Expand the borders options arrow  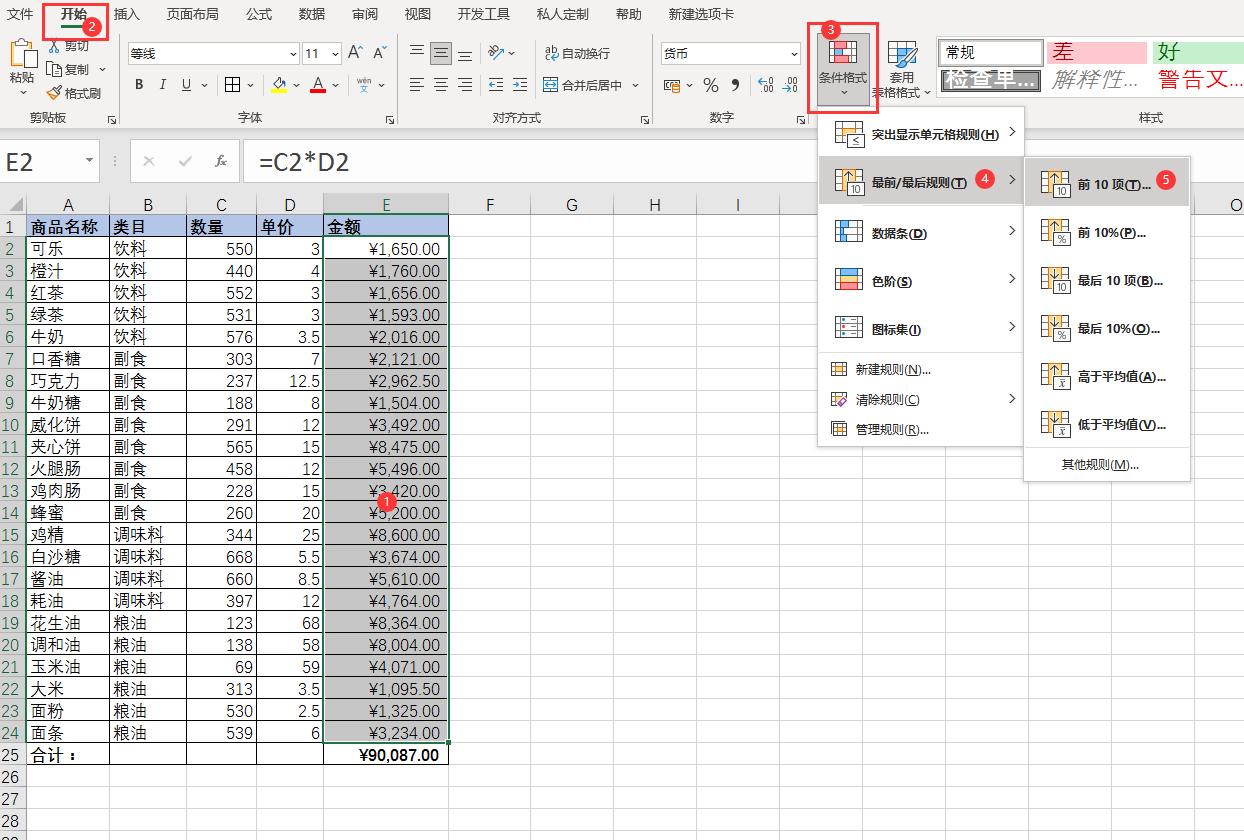click(250, 85)
